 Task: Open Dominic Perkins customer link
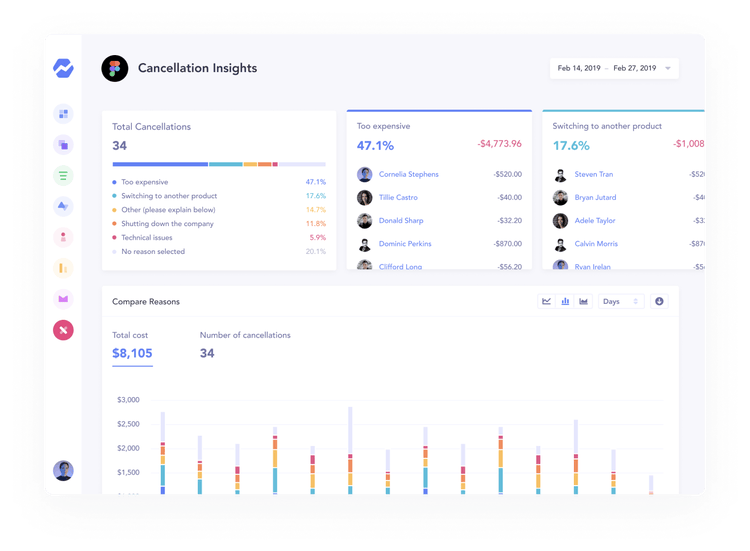point(405,243)
